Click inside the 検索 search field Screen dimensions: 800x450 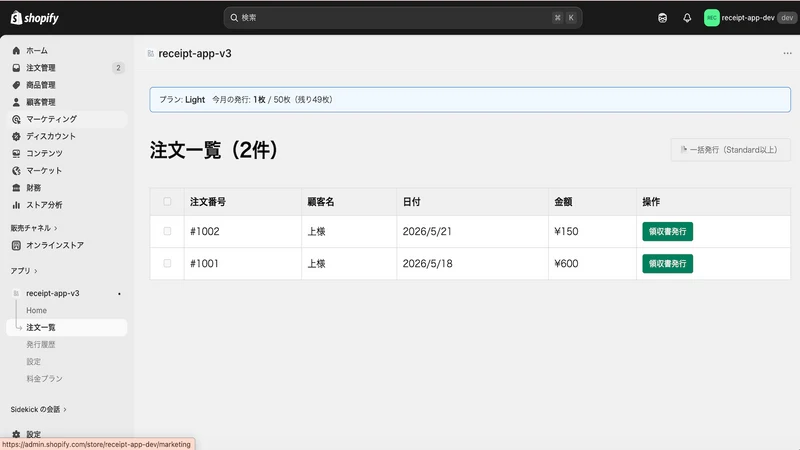coord(403,18)
